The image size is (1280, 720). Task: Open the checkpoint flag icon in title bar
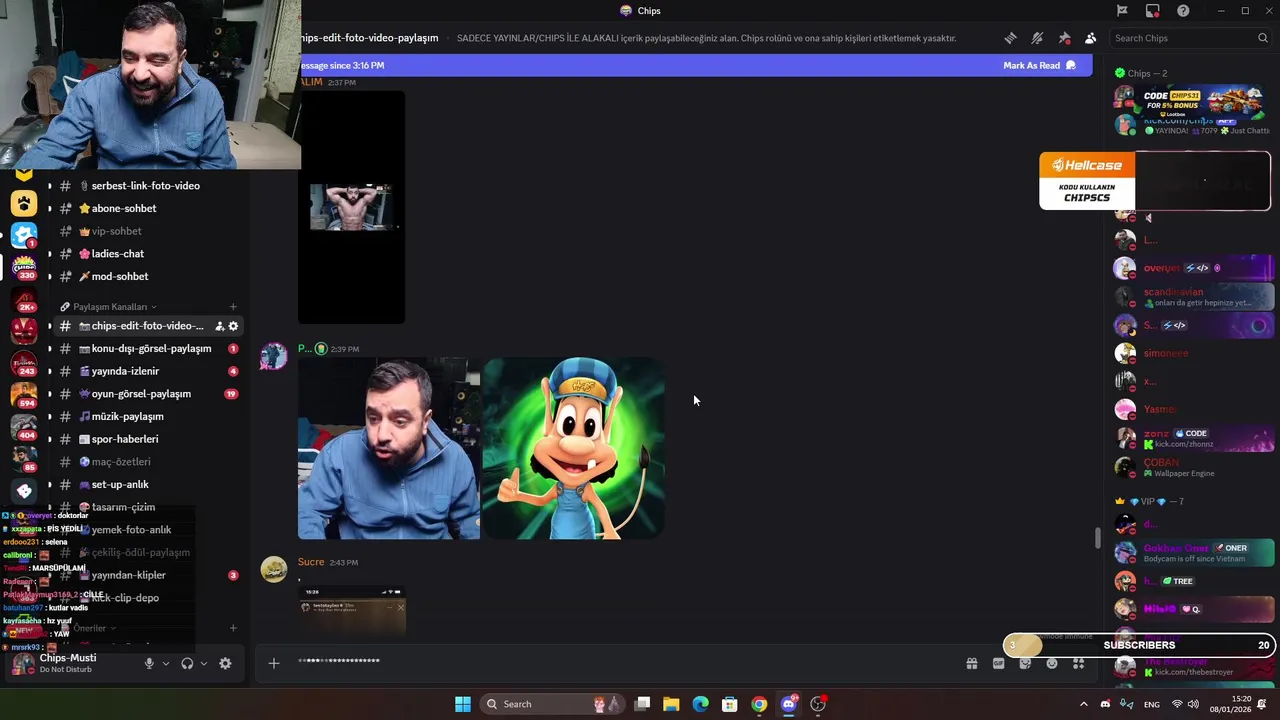(1122, 11)
